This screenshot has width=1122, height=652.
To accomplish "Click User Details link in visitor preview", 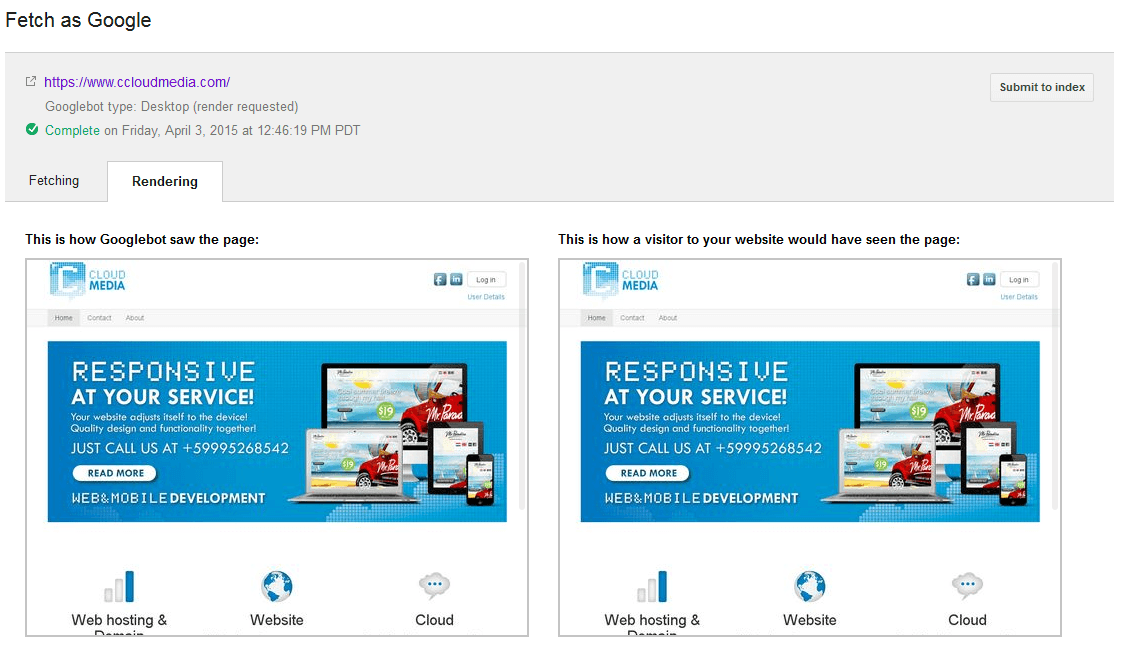I will point(1019,297).
